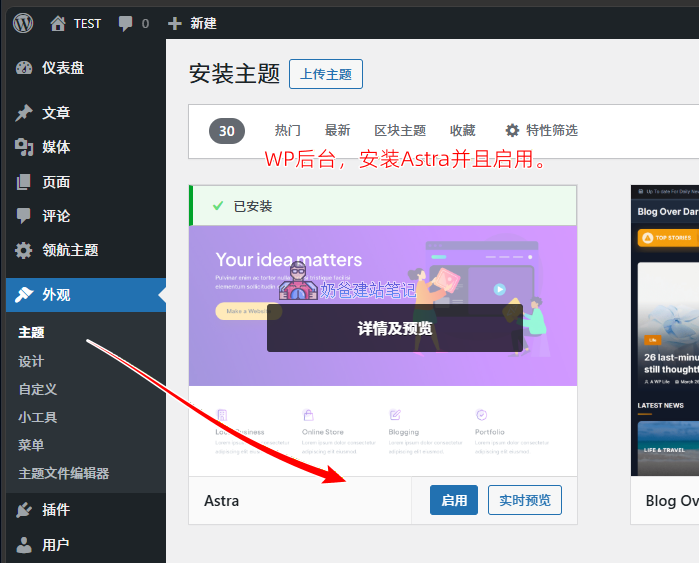Click the TEST site name link

[87, 23]
